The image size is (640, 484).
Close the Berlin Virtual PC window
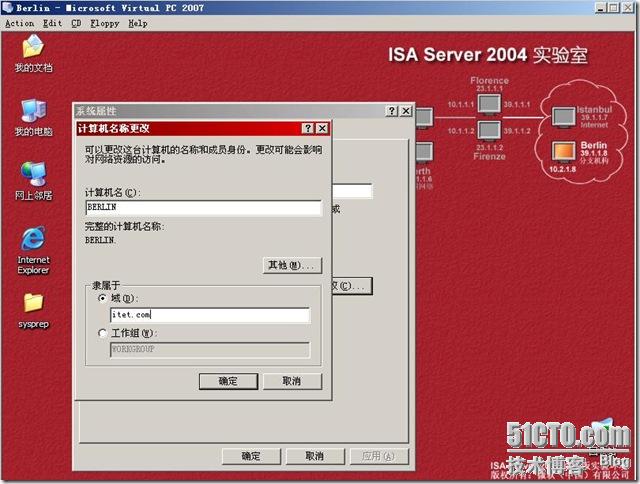click(x=628, y=7)
